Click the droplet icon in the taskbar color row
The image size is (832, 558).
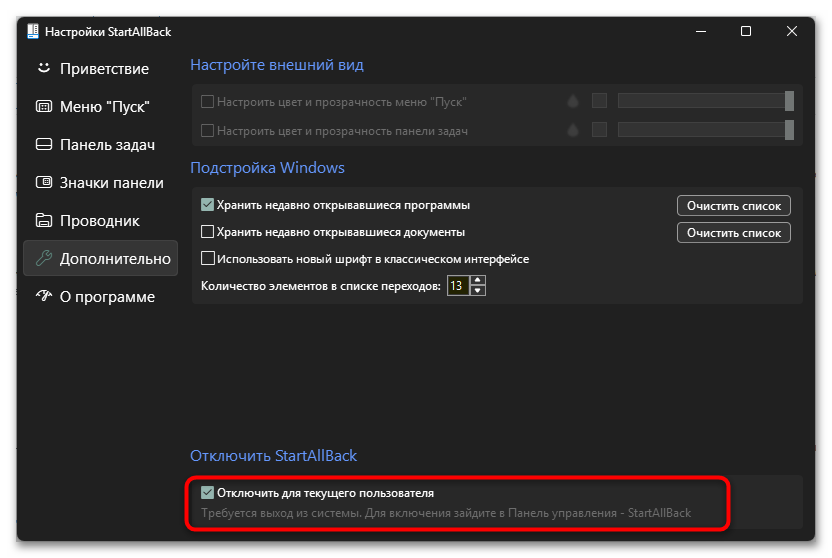(x=573, y=130)
